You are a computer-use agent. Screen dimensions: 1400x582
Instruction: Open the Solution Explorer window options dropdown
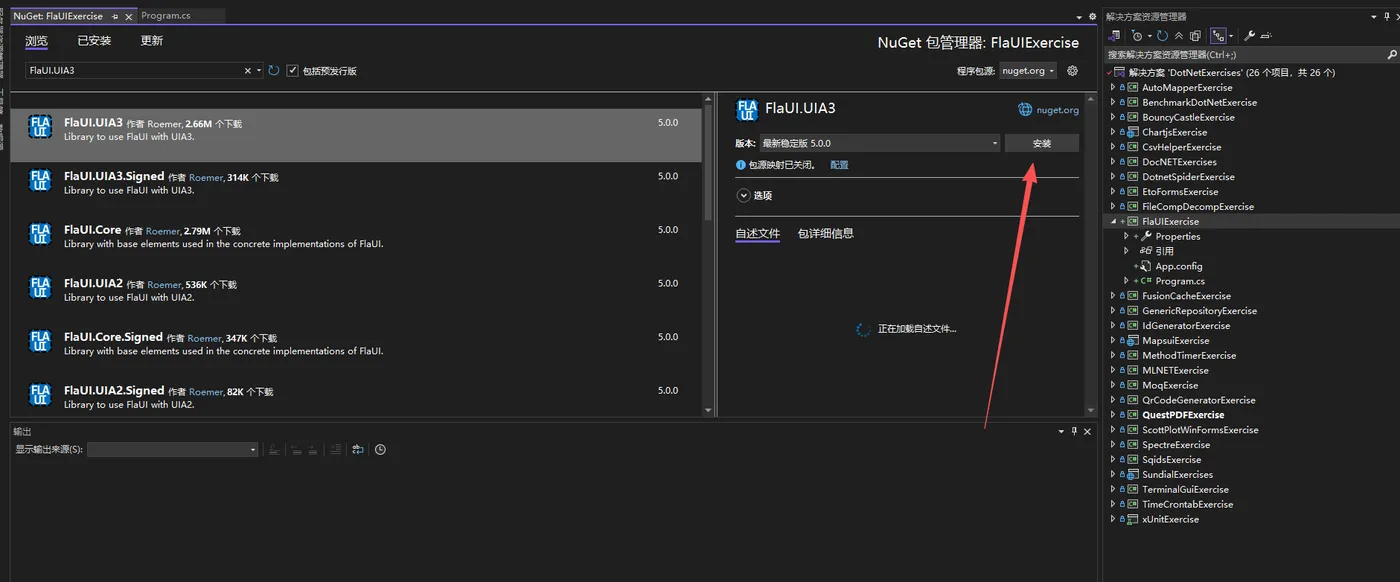click(1372, 17)
